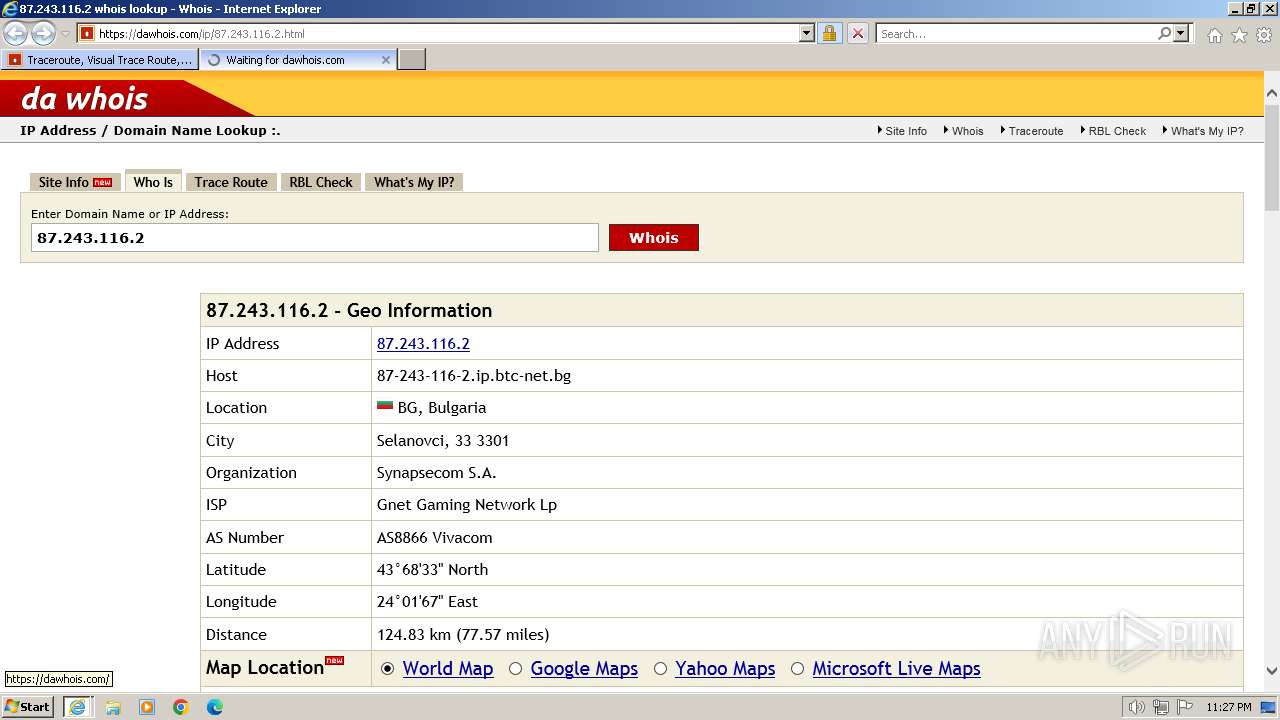
Task: Click the page scrollbar down arrow
Action: pyautogui.click(x=1271, y=671)
